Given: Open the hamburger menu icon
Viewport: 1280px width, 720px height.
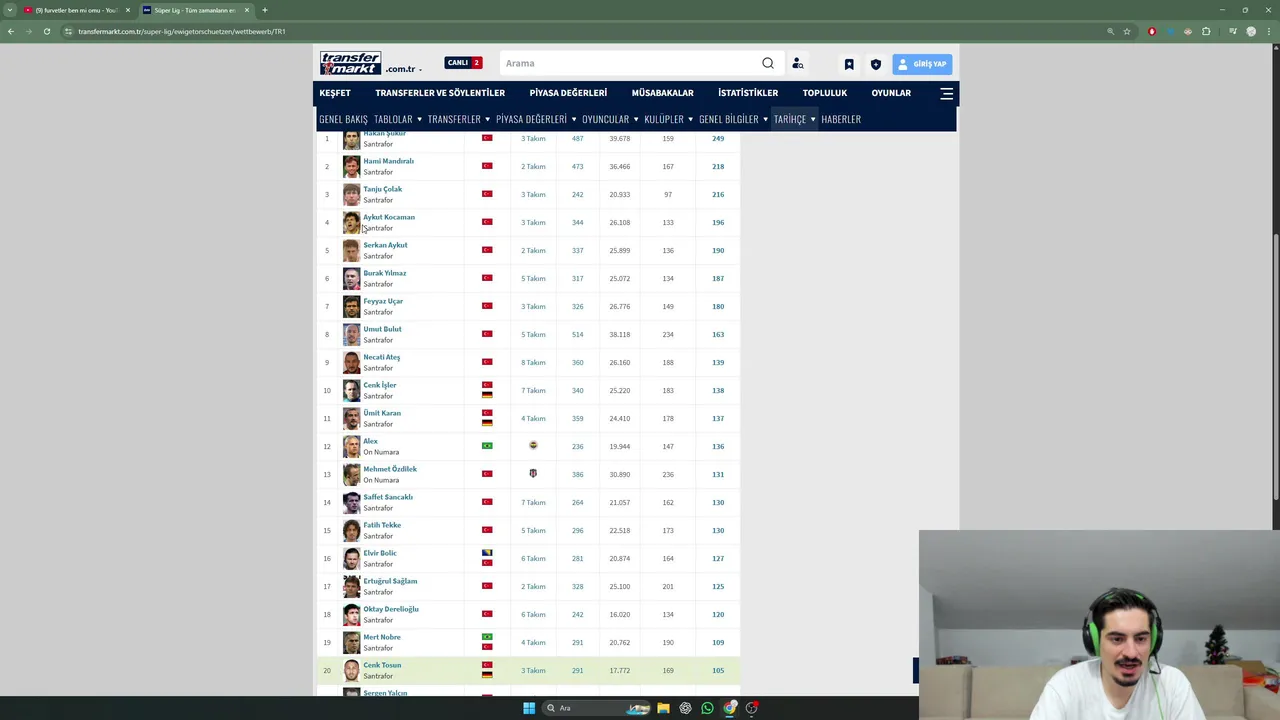Looking at the screenshot, I should click(946, 93).
